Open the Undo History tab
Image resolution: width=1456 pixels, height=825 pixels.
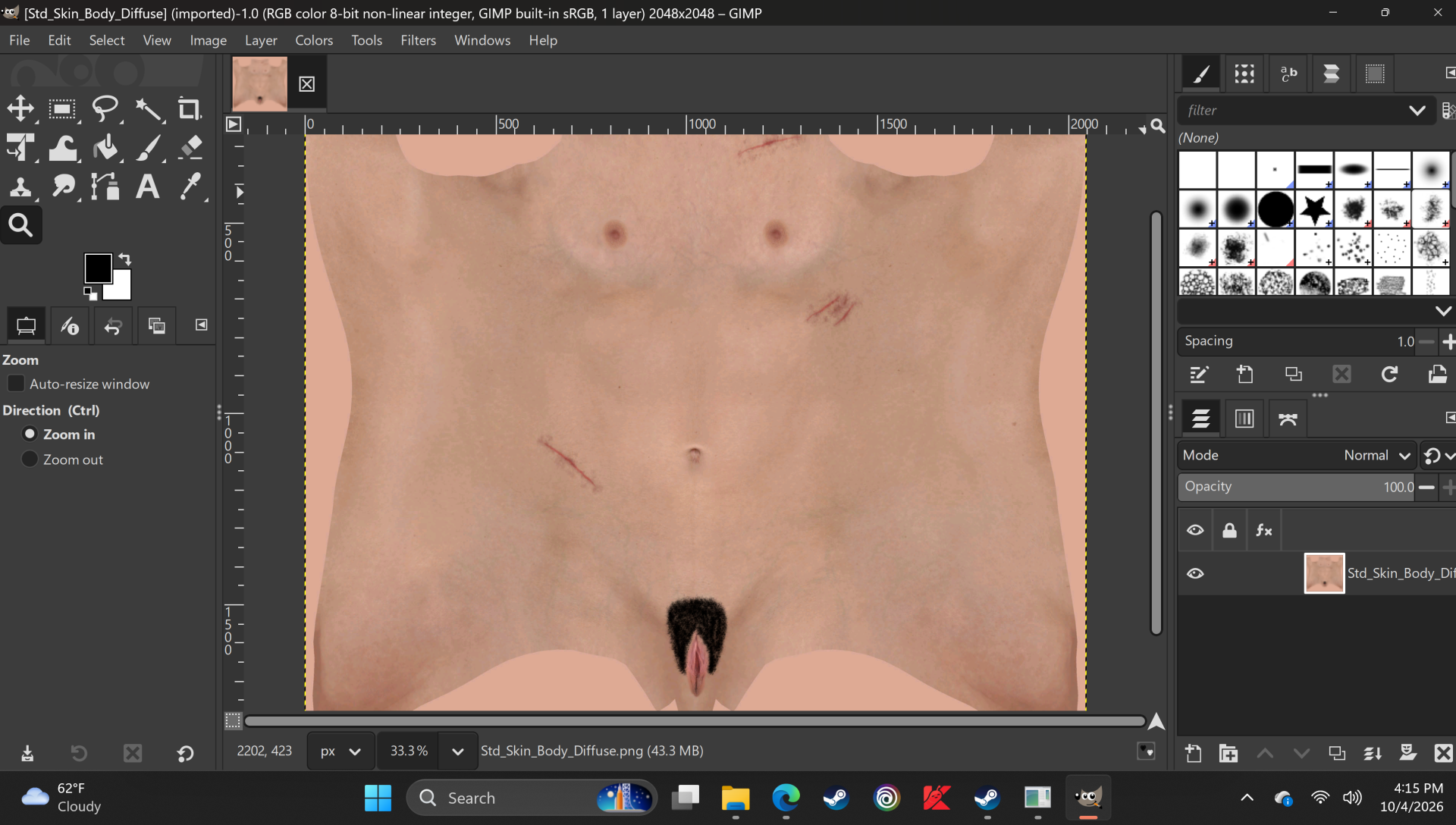[x=113, y=326]
